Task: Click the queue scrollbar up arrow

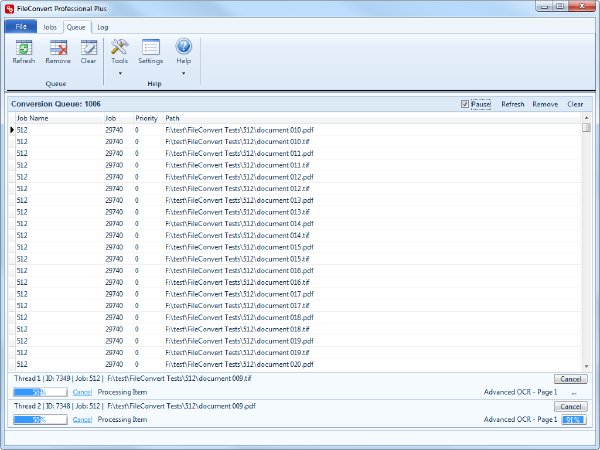Action: (x=586, y=117)
